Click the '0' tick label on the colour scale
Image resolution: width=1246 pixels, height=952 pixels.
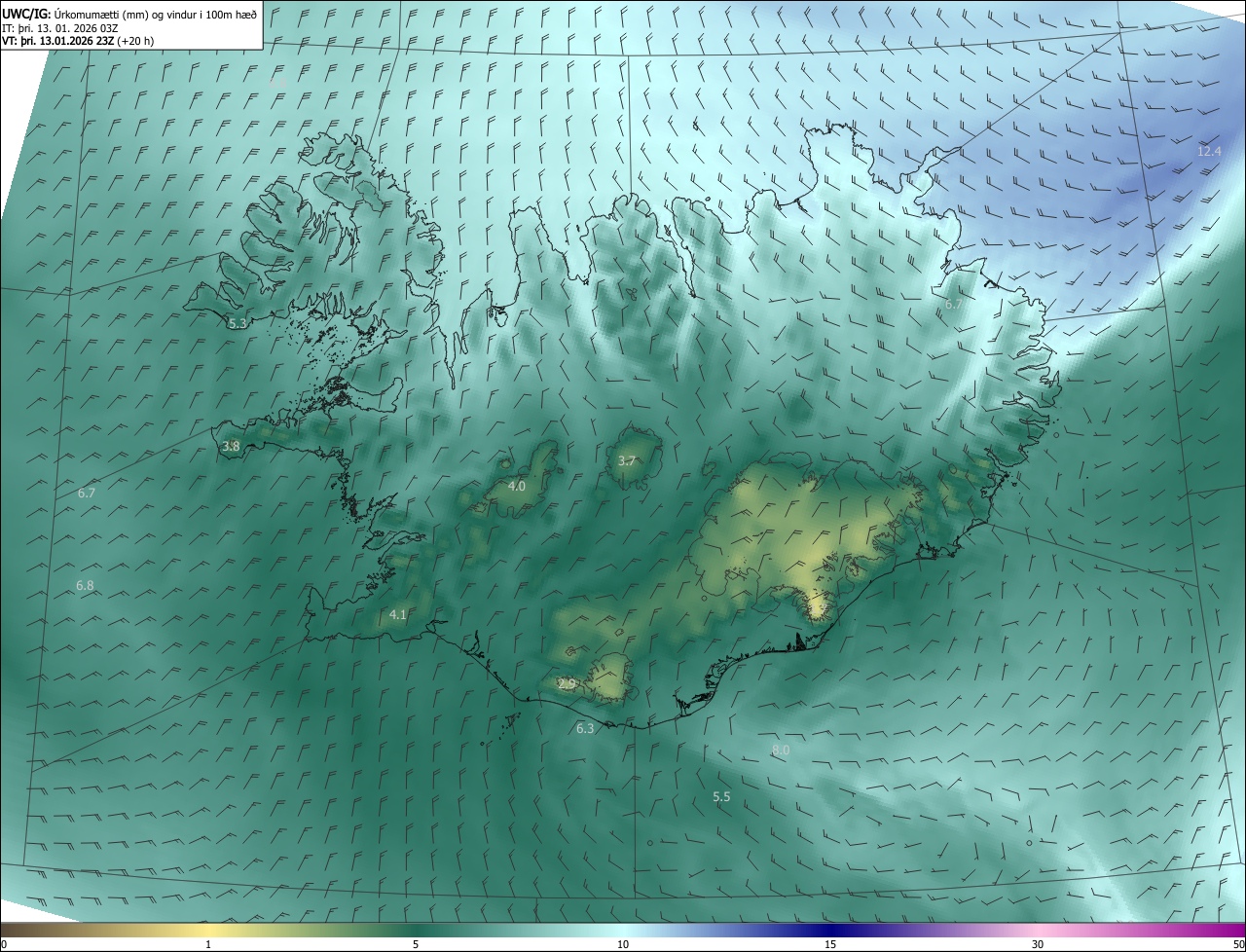coord(4,944)
